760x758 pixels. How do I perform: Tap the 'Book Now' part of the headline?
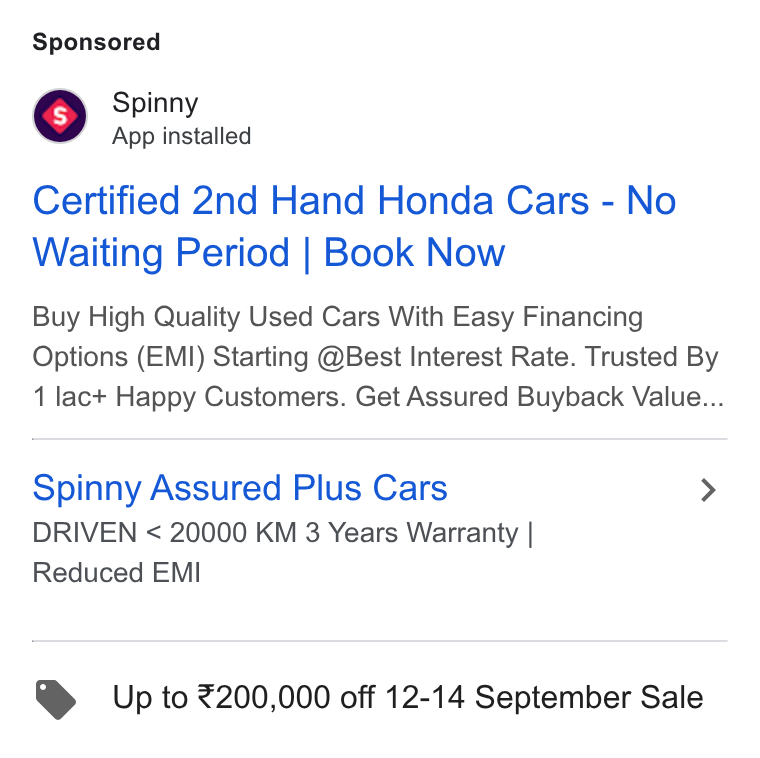click(x=414, y=253)
